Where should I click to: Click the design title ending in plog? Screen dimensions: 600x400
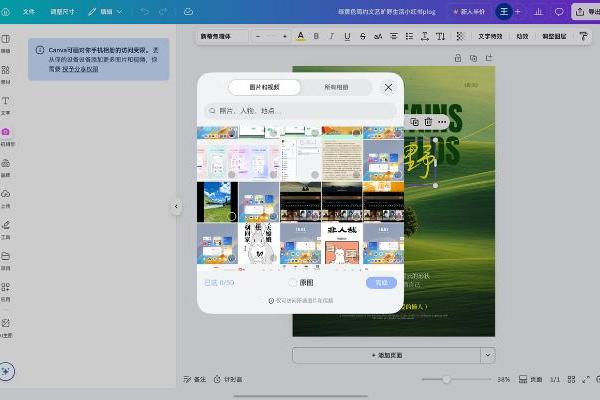pyautogui.click(x=386, y=12)
